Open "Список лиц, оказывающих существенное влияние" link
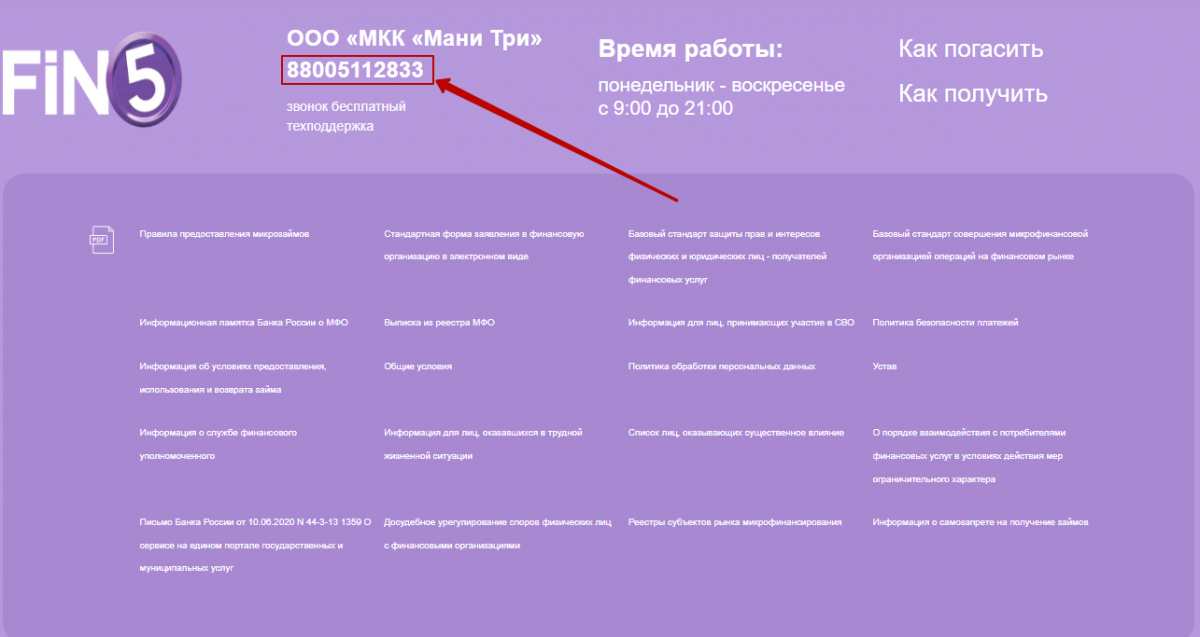Viewport: 1200px width, 637px height. pos(736,433)
